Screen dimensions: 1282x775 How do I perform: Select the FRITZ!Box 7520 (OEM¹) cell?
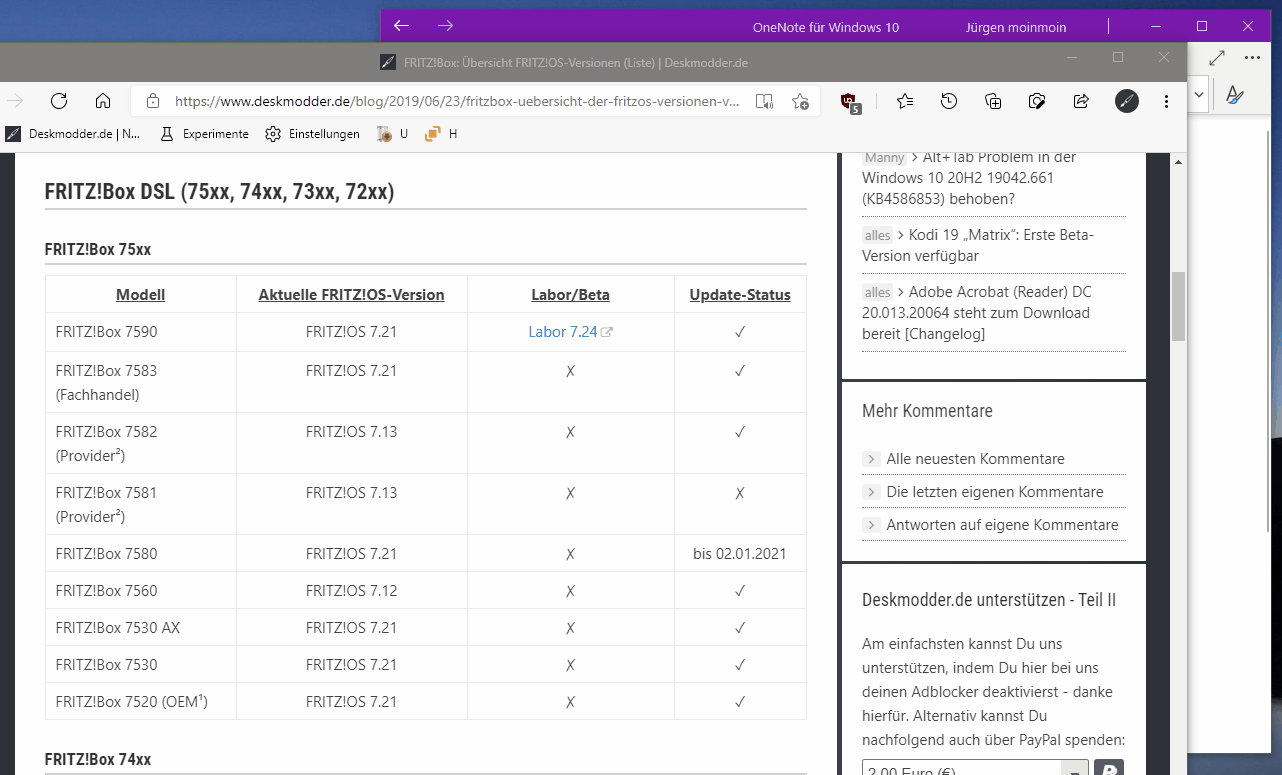pos(141,702)
